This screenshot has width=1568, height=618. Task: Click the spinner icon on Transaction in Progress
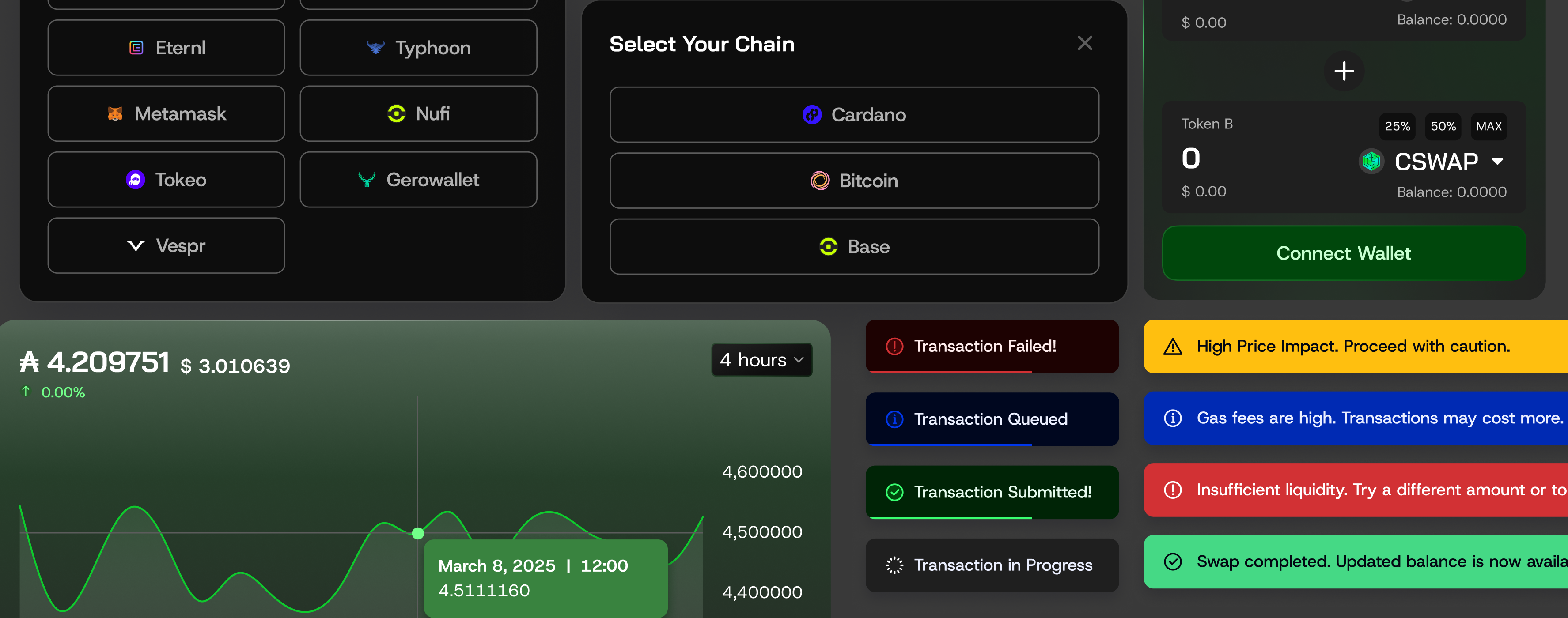coord(894,565)
